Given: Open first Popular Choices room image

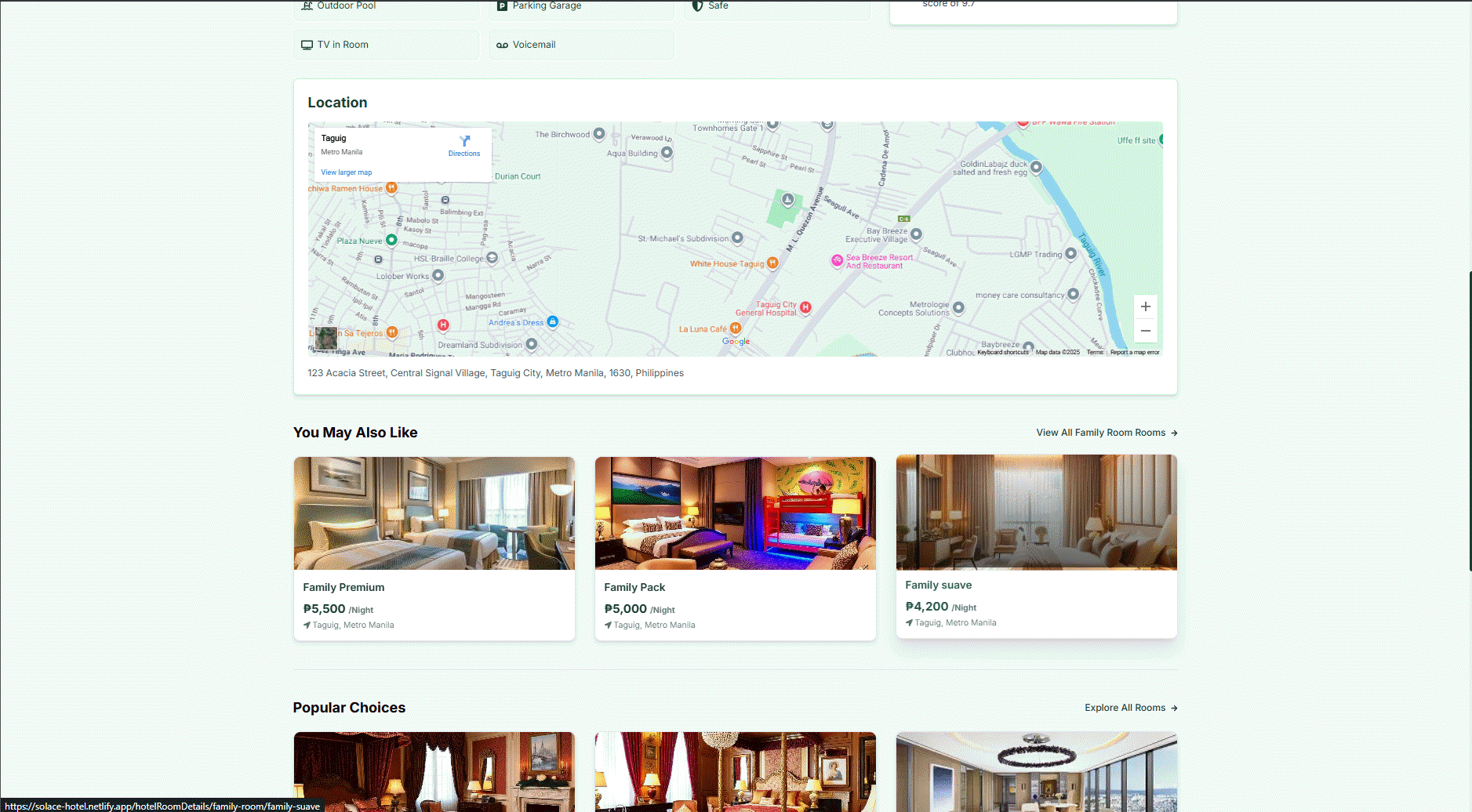Looking at the screenshot, I should (434, 772).
